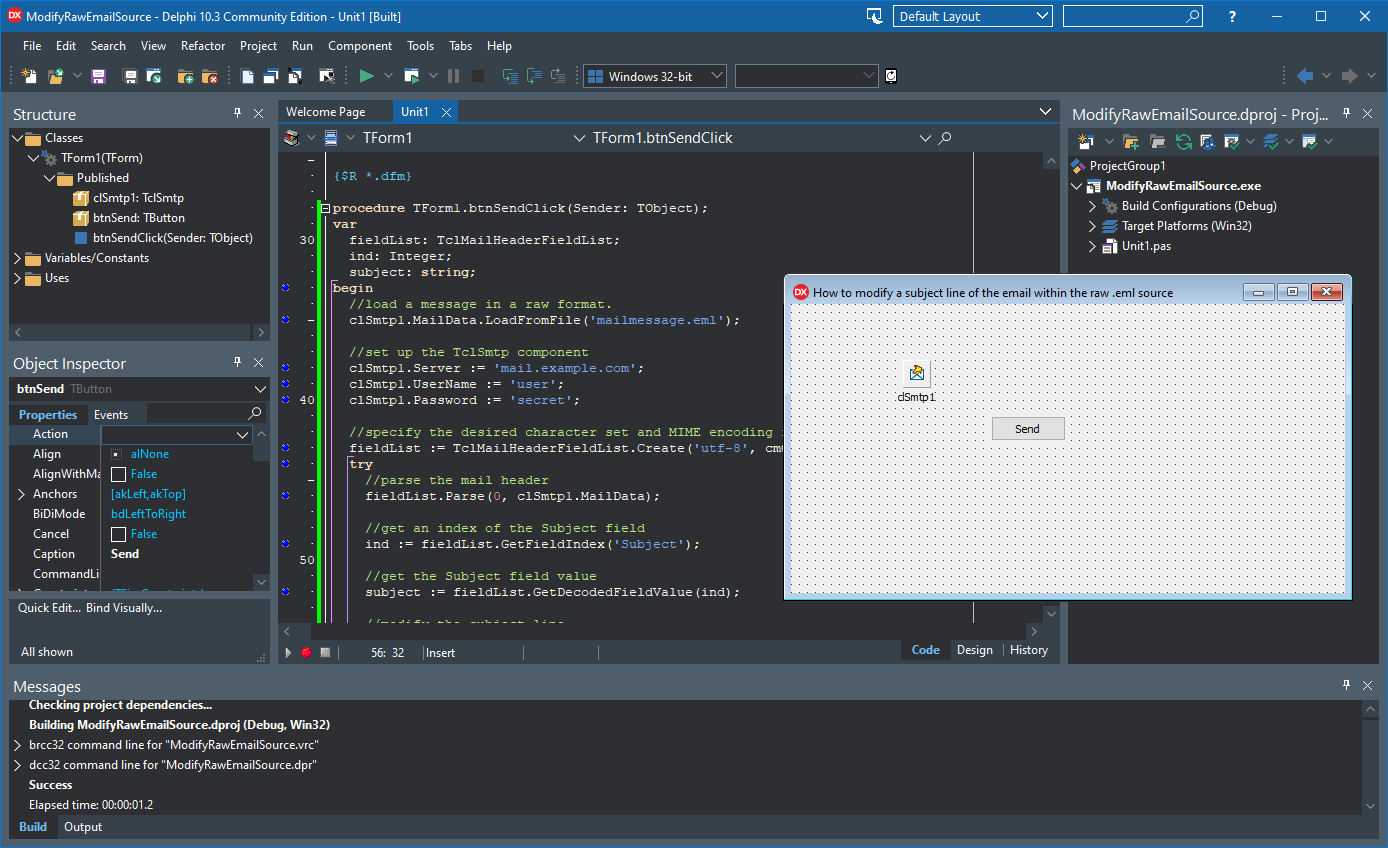Click the Object Inspector filter search icon
The image size is (1388, 848).
(255, 414)
